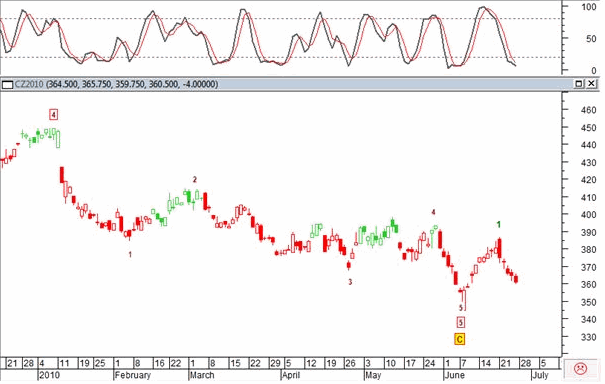Click the 400 price axis label
The width and height of the screenshot is (605, 384).
(x=588, y=215)
